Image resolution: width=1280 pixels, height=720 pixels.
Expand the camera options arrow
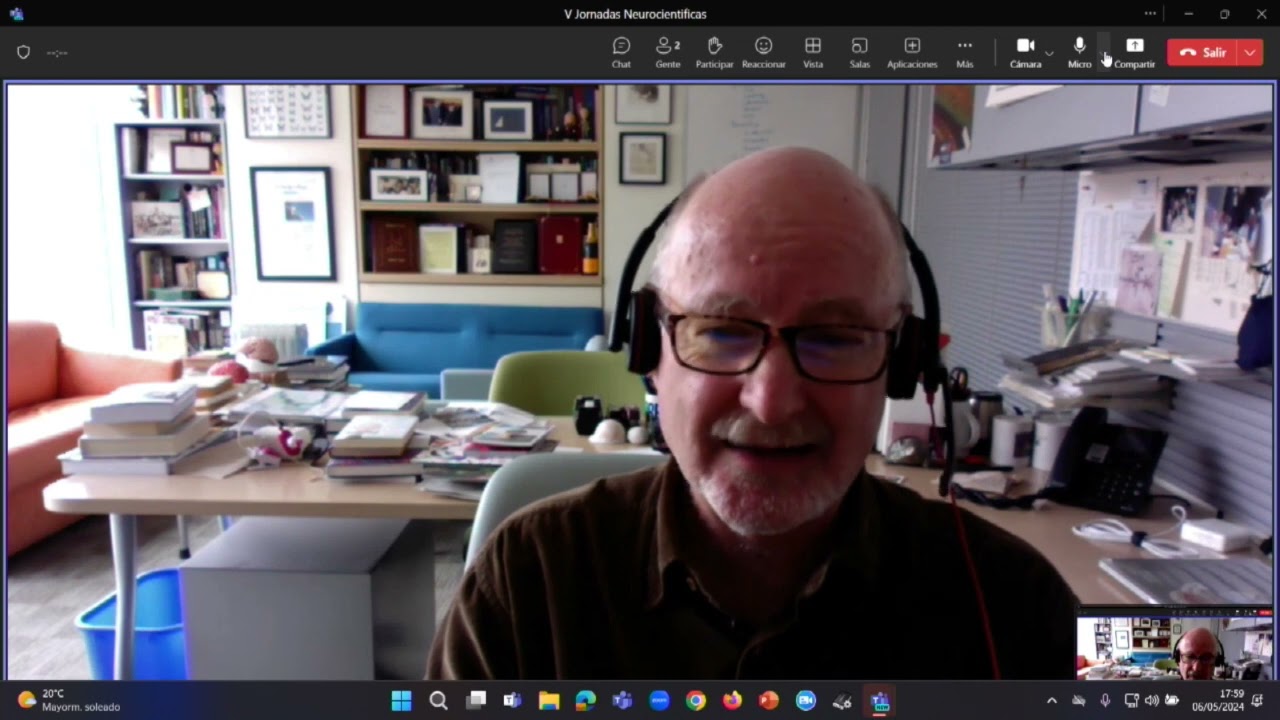pos(1049,52)
